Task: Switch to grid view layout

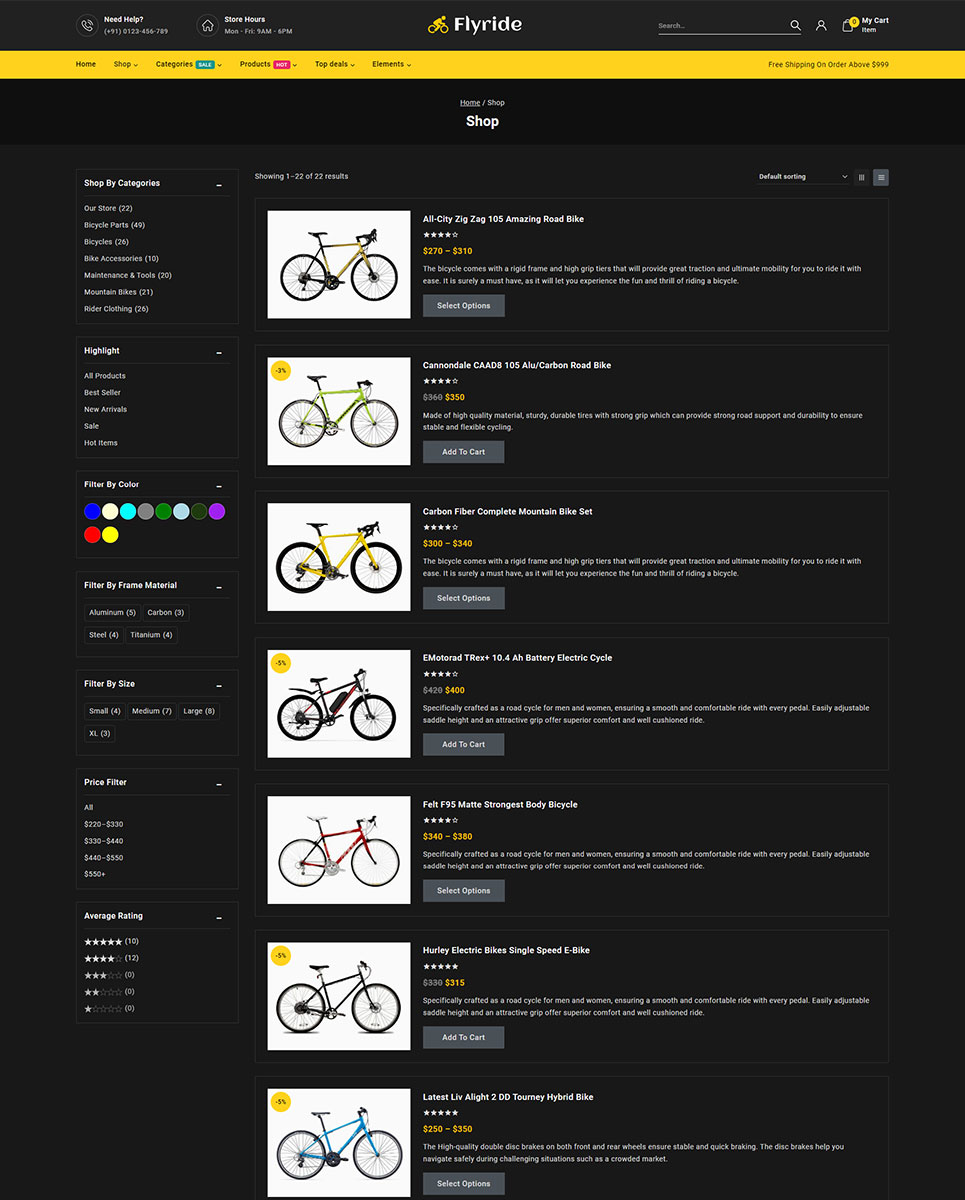Action: click(861, 177)
